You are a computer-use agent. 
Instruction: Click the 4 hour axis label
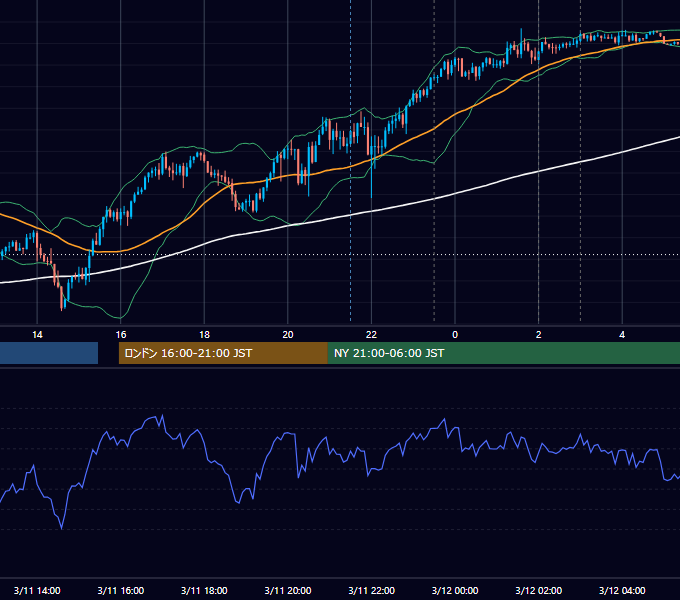[x=622, y=335]
